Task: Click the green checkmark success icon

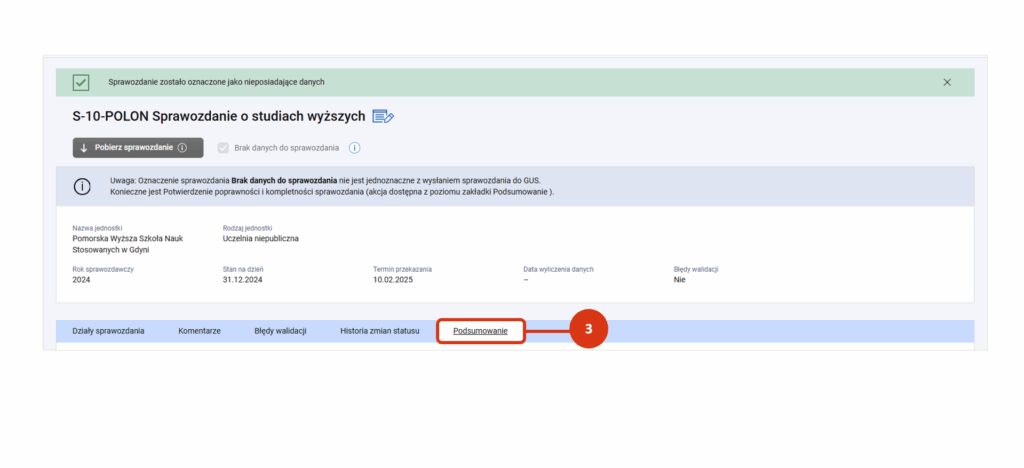Action: [x=81, y=82]
